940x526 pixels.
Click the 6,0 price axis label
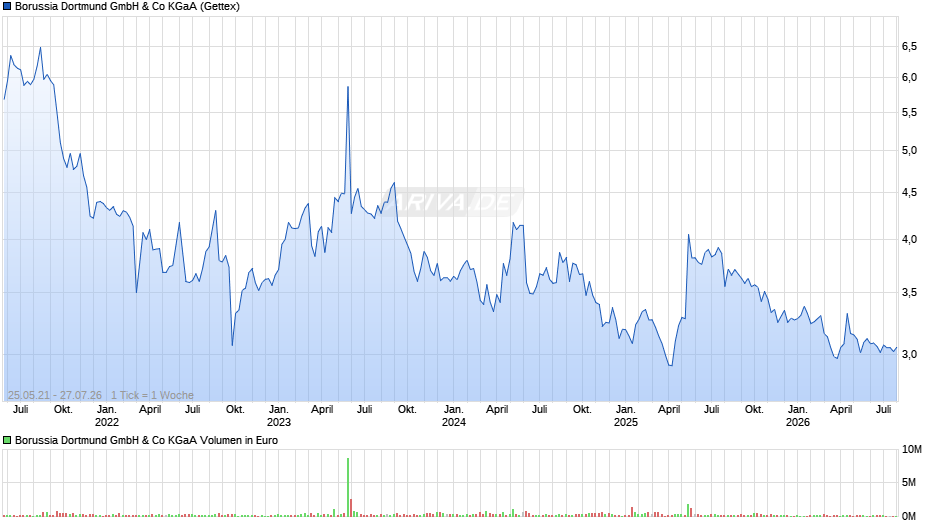click(x=909, y=77)
